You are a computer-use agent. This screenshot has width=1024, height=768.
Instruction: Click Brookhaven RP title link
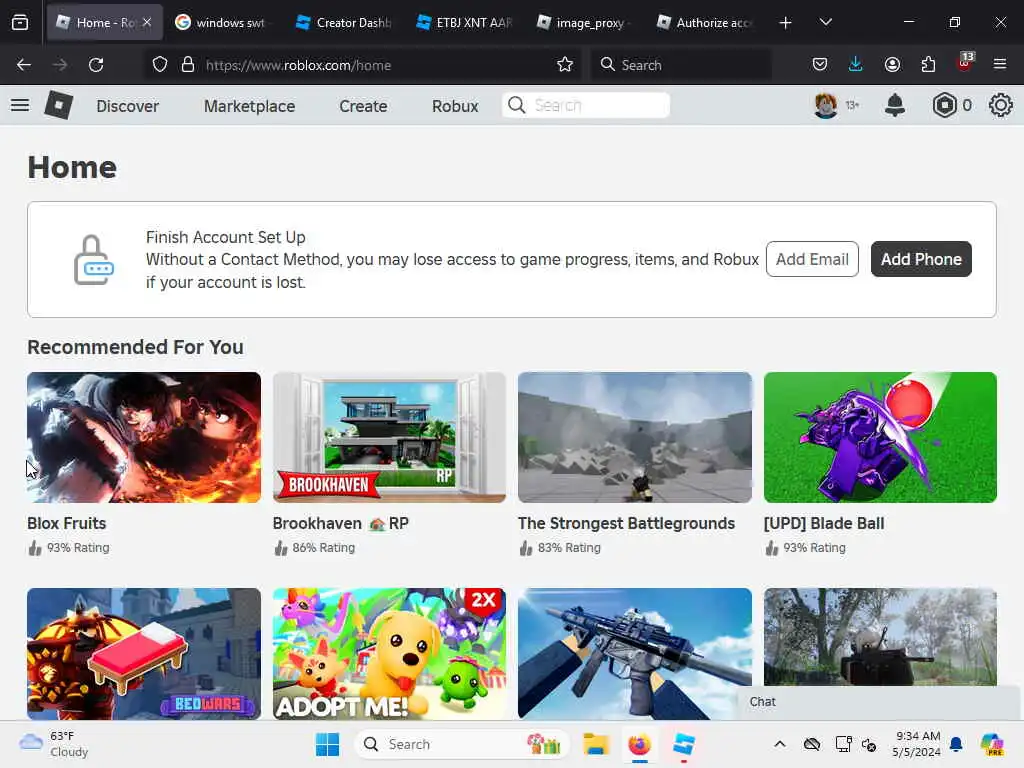click(340, 524)
